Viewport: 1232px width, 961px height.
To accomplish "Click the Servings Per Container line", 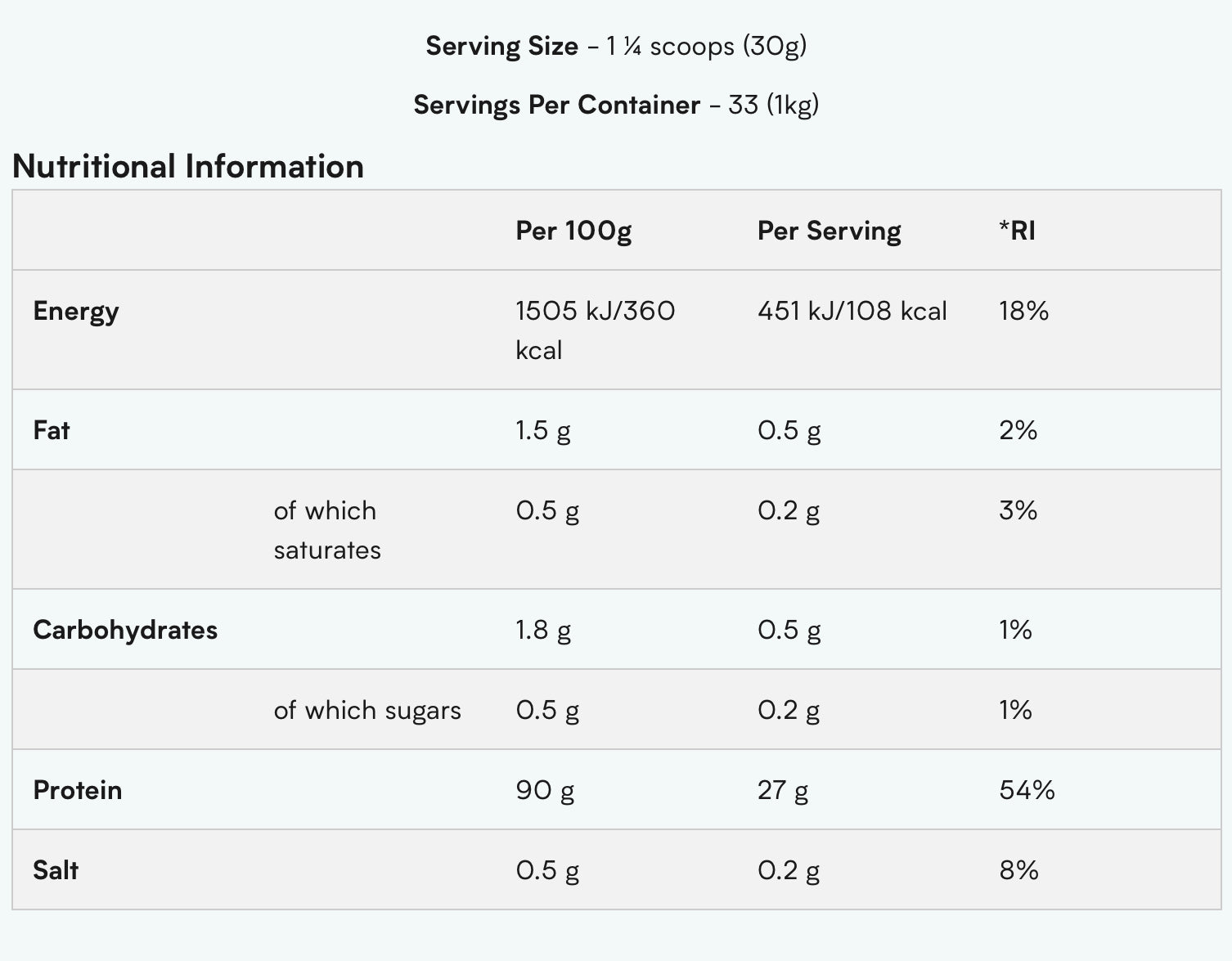I will (x=616, y=105).
